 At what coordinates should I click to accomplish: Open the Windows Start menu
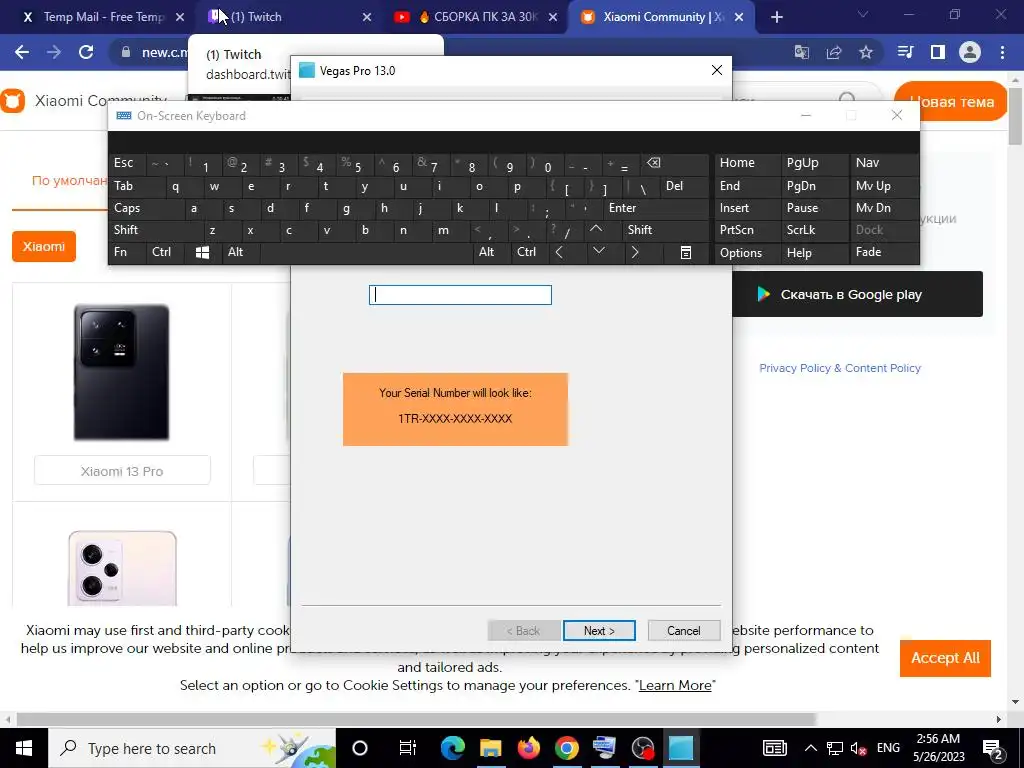tap(24, 748)
